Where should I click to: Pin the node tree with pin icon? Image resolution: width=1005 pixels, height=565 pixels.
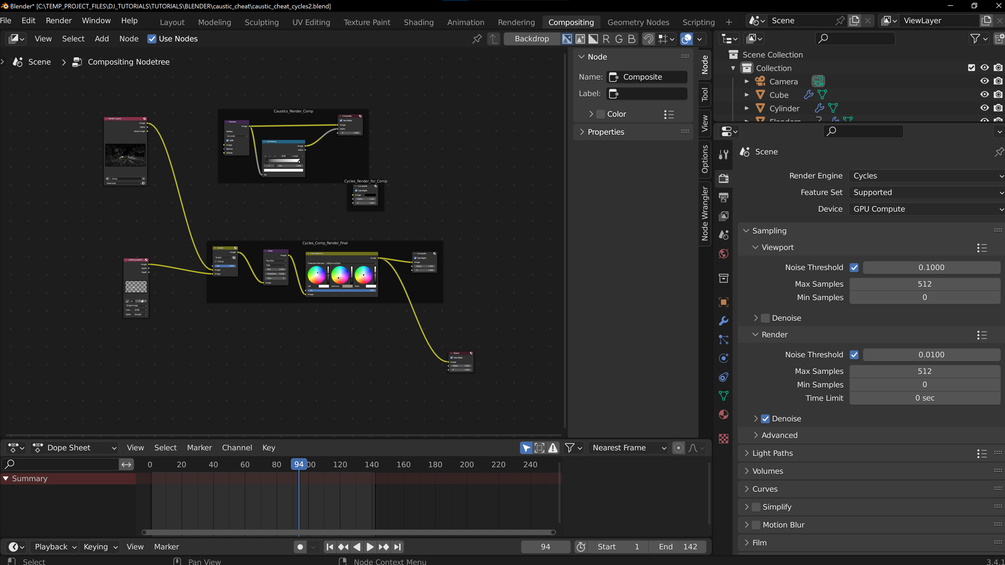click(x=477, y=39)
